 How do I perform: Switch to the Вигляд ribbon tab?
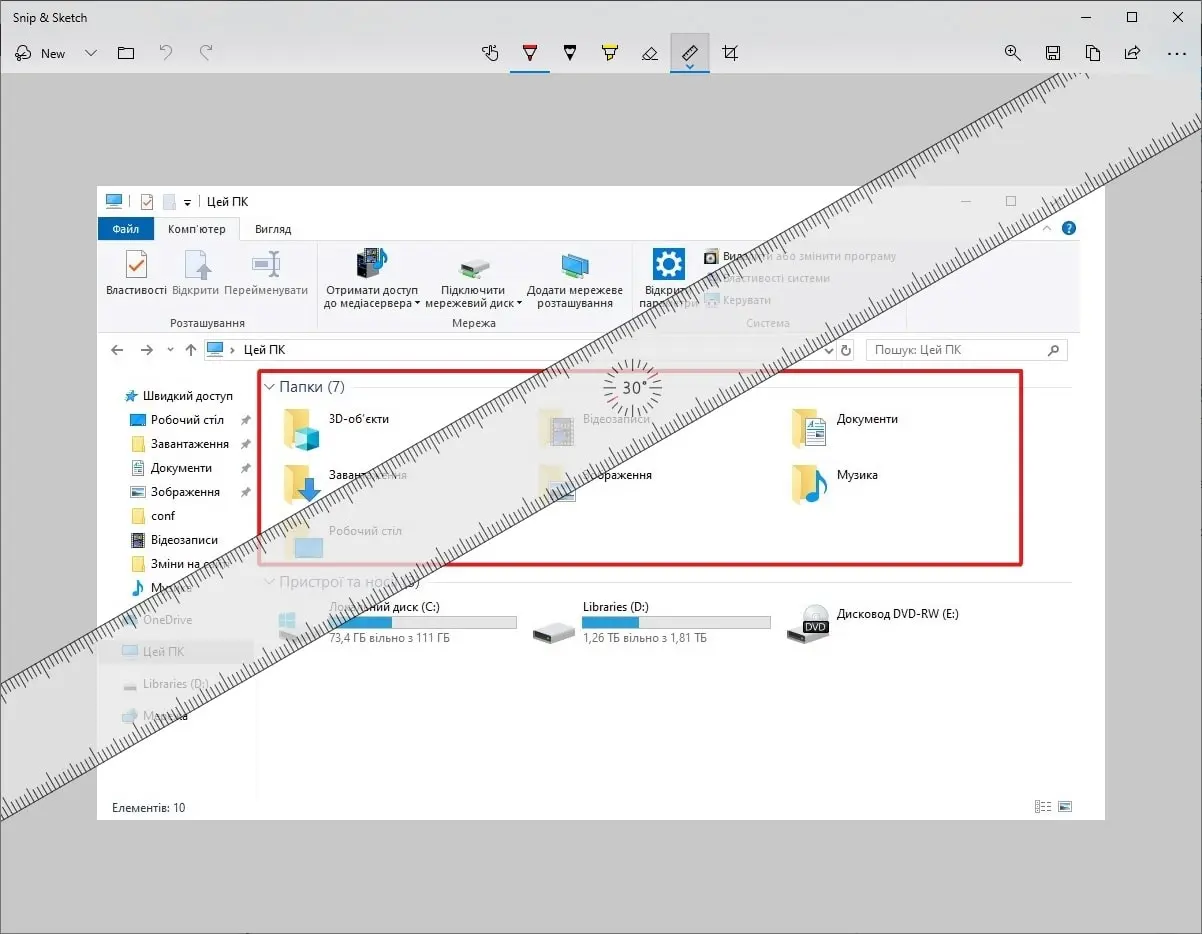(x=273, y=229)
